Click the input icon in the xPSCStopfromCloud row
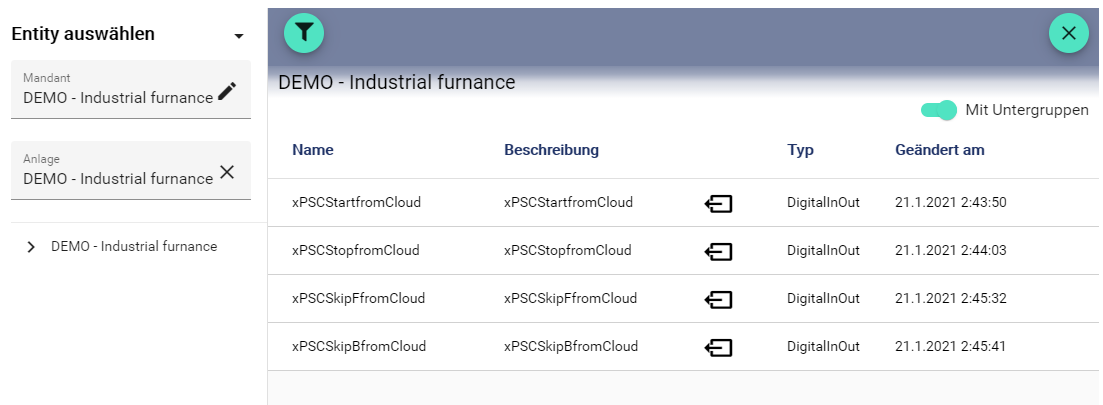 [718, 251]
